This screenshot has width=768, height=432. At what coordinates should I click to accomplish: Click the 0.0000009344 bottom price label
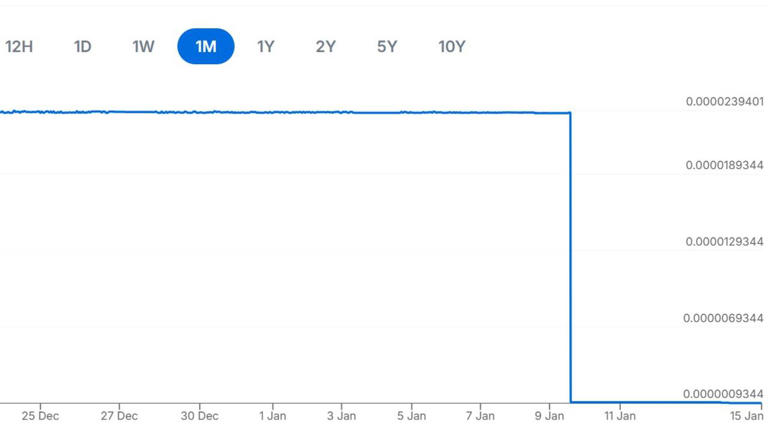point(724,394)
